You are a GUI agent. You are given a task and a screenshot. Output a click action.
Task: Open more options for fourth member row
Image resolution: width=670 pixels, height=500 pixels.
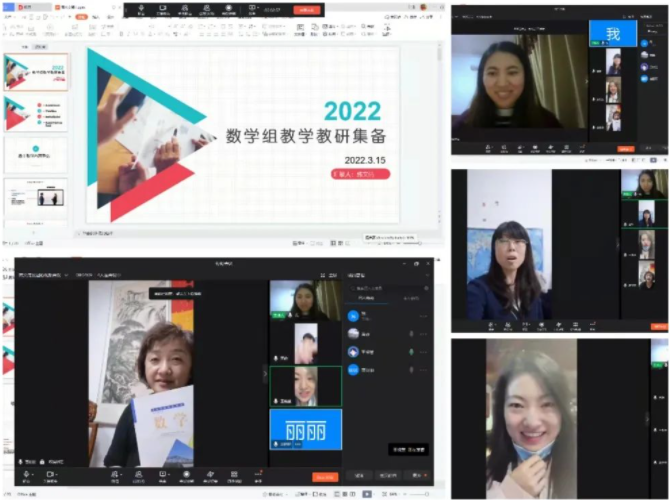(423, 370)
